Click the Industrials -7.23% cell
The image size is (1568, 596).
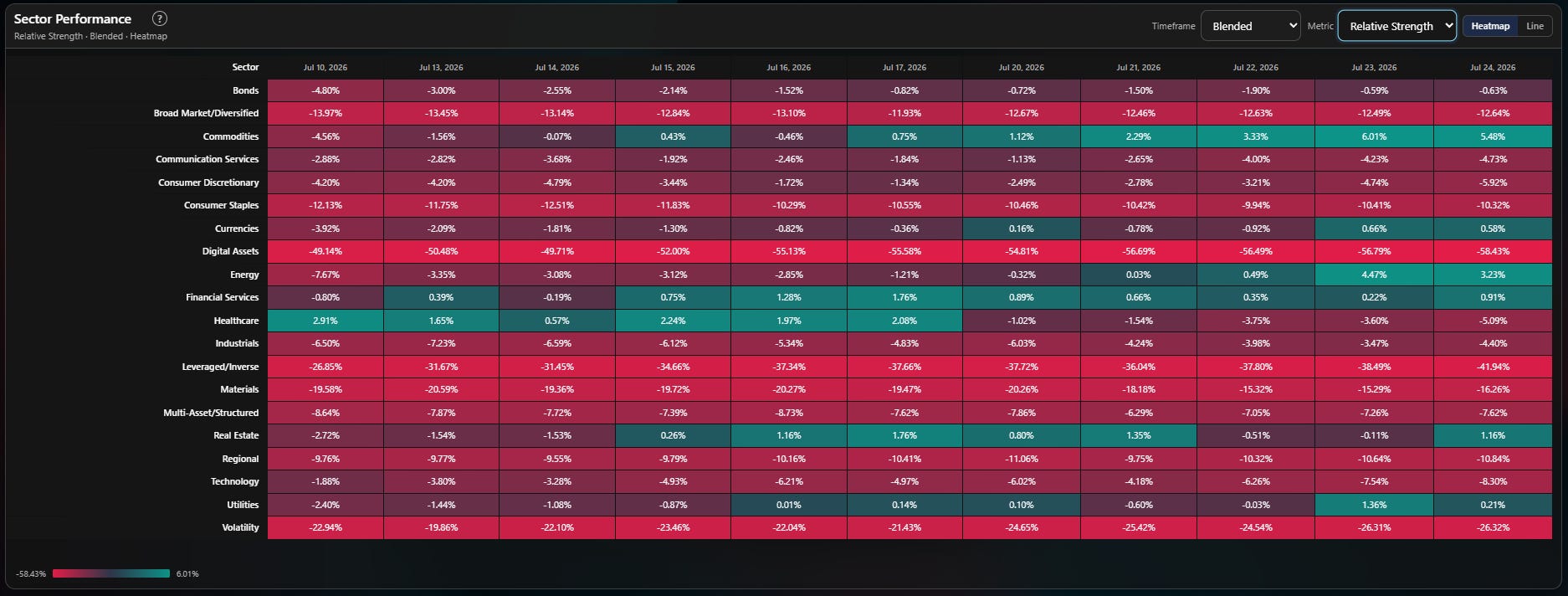tap(441, 343)
